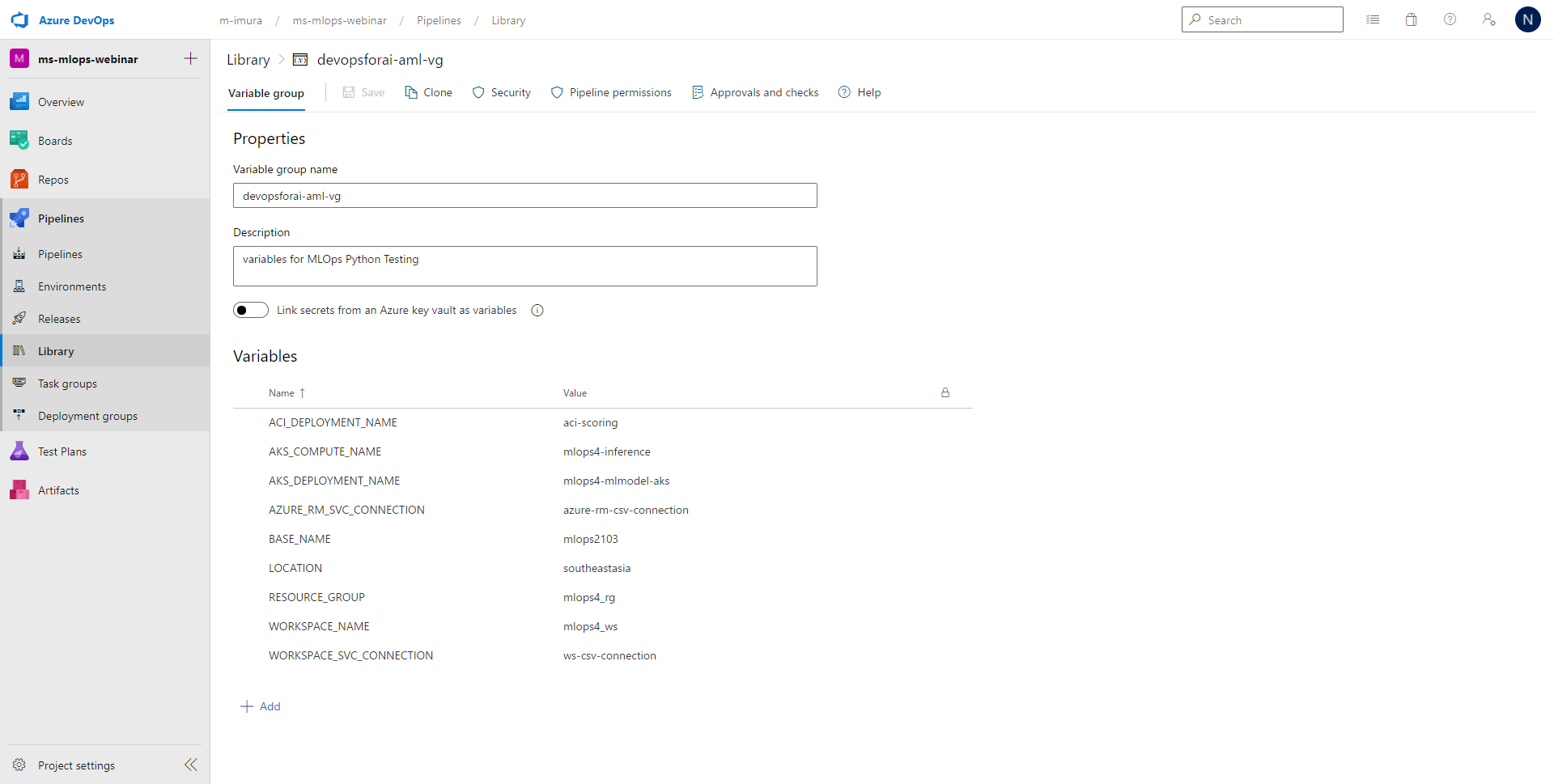Screen dimensions: 1554x784
Task: Click the Library breadcrumb link in page title
Action: 248,60
